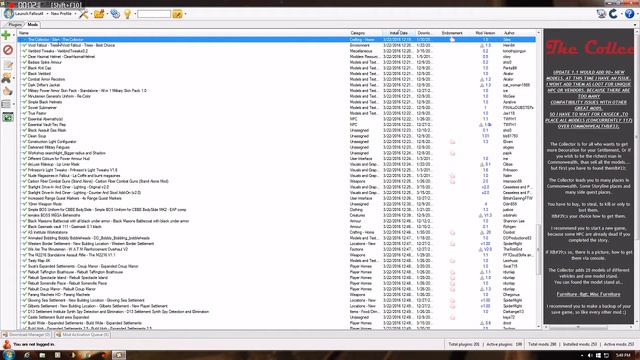Toggle the checkmark for Clean Soup
Screen dimensions: 640x360
[24, 136]
